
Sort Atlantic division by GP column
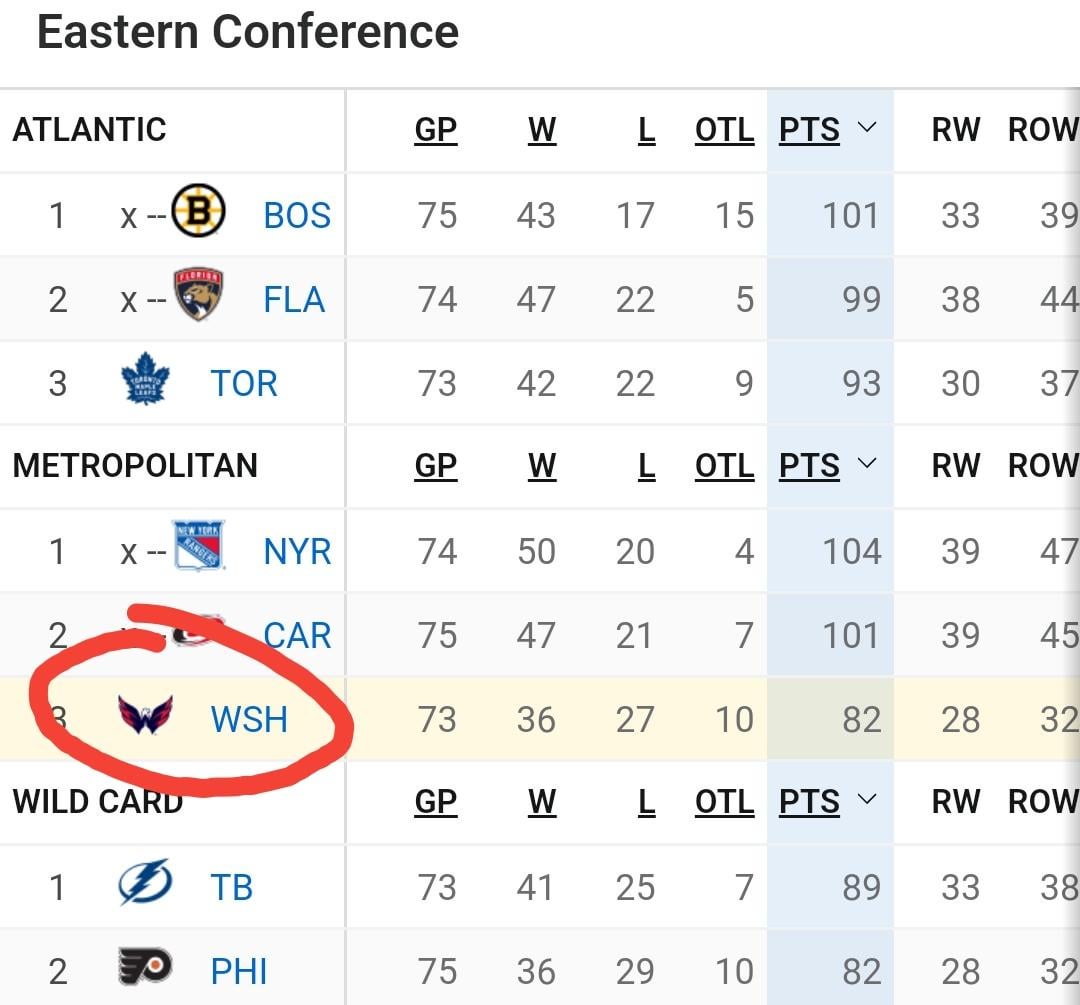pos(435,130)
